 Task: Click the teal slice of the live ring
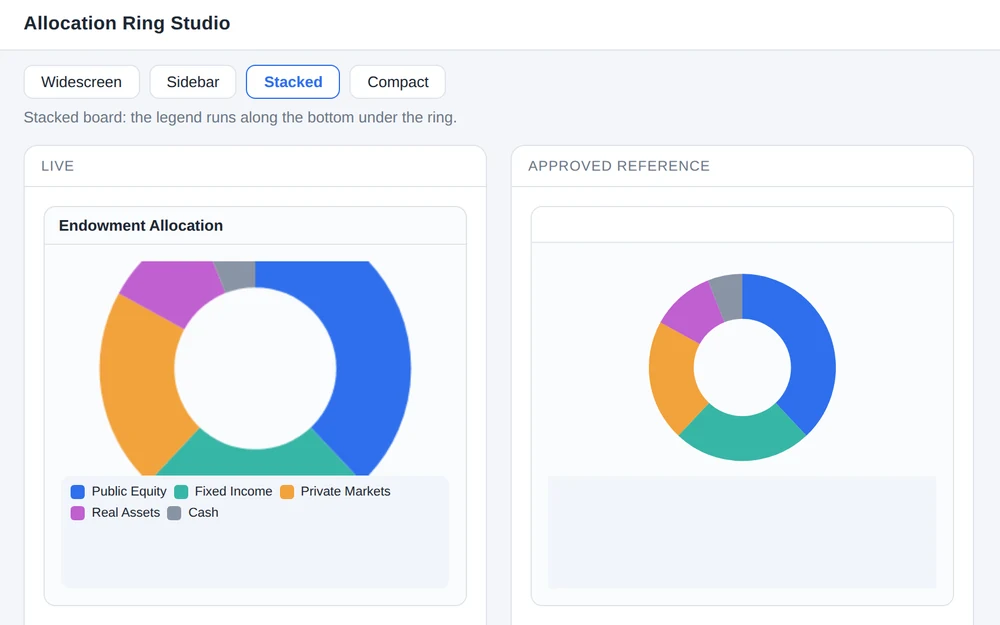255,460
